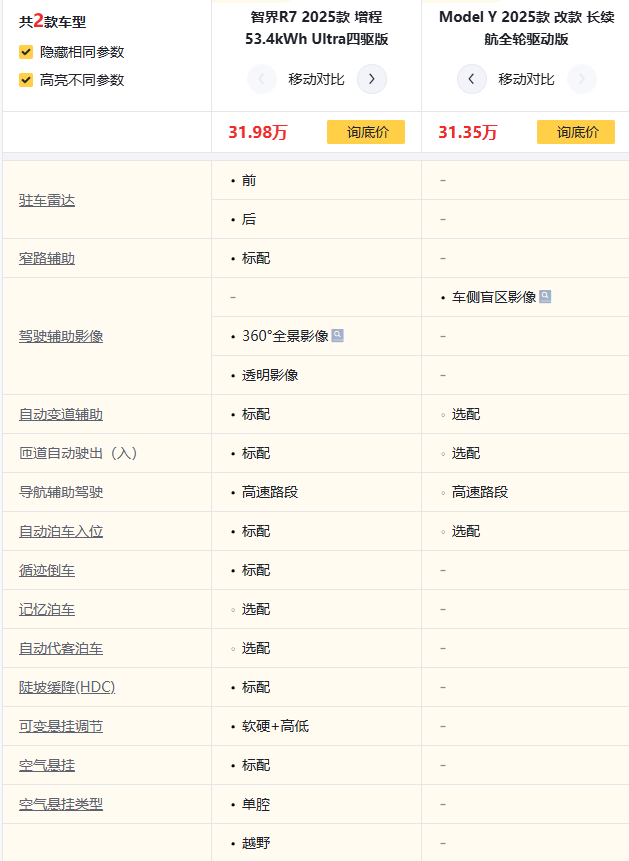The image size is (629, 861).
Task: Click the 智界R7 2025款 model title
Action: (x=316, y=28)
